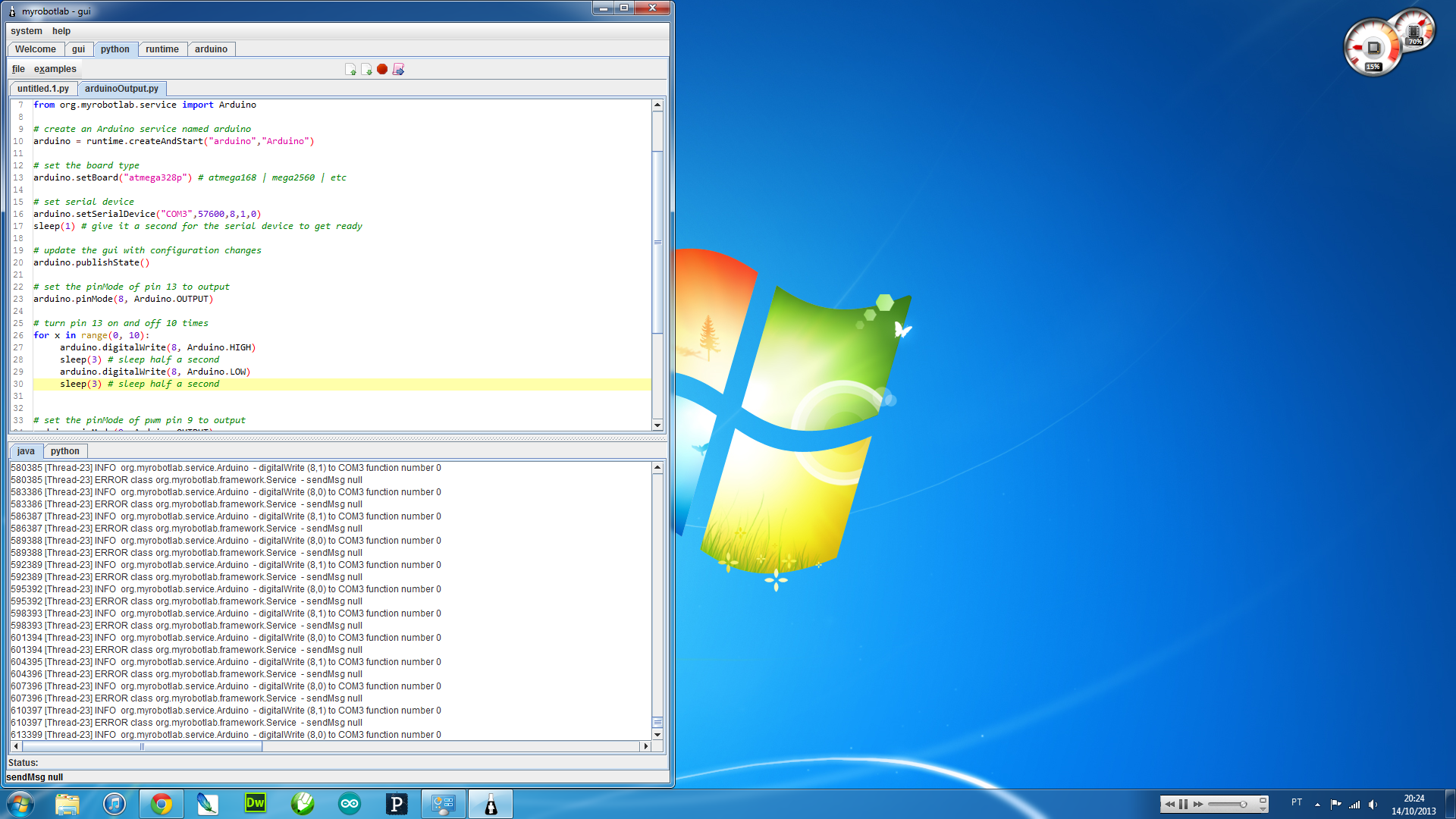Click line 16 setSerialDevice COM3 code
The width and height of the screenshot is (1456, 819).
tap(147, 215)
